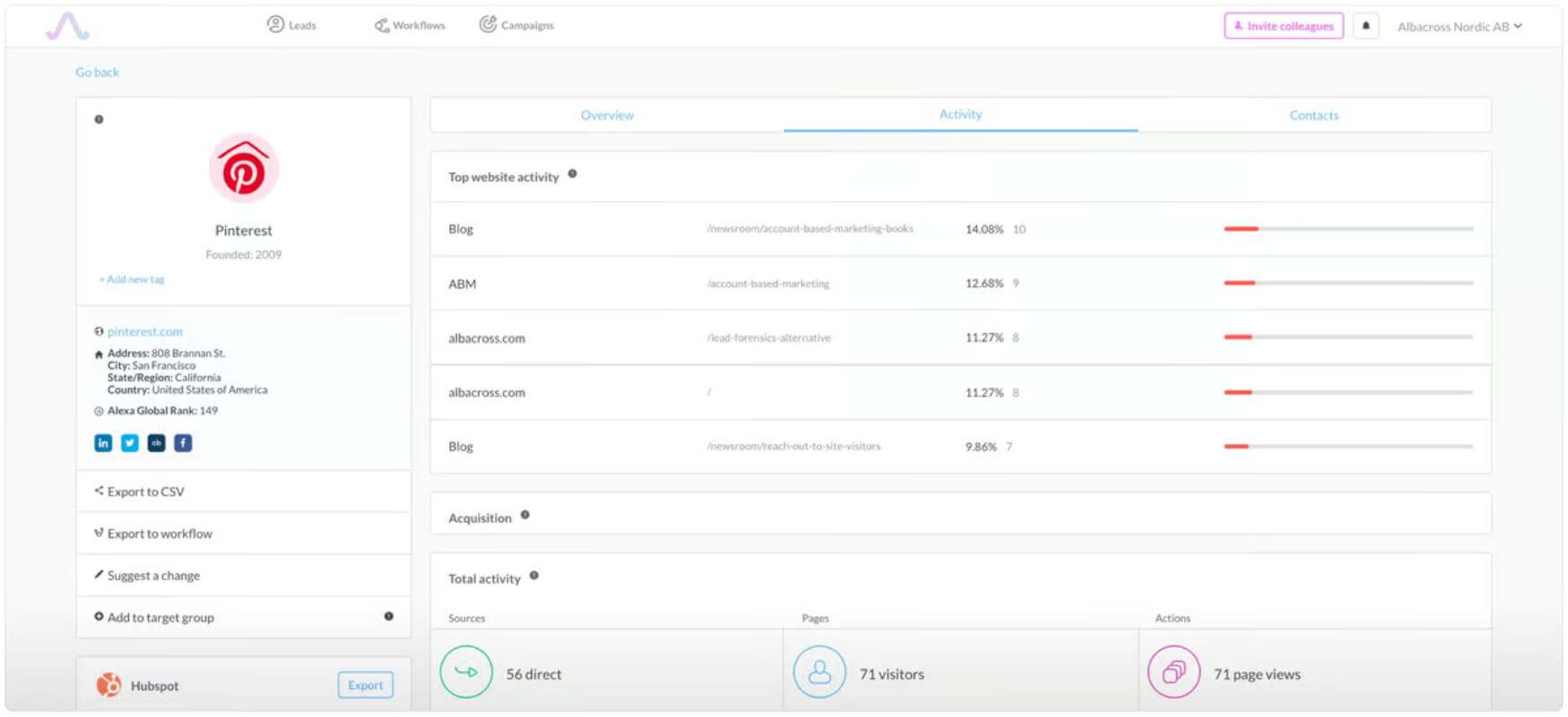Show info for Top website activity
This screenshot has height=717, width=1568.
pyautogui.click(x=572, y=174)
